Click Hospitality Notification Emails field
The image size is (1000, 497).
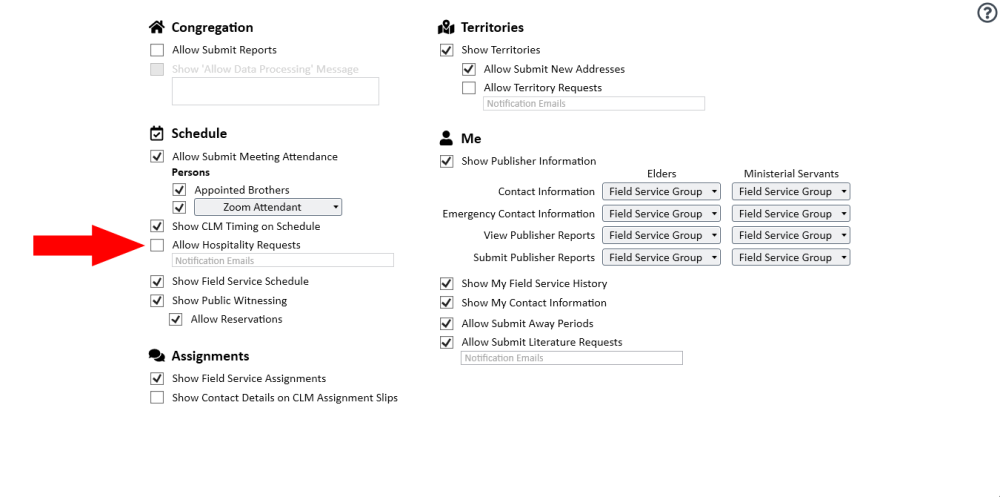click(x=282, y=260)
